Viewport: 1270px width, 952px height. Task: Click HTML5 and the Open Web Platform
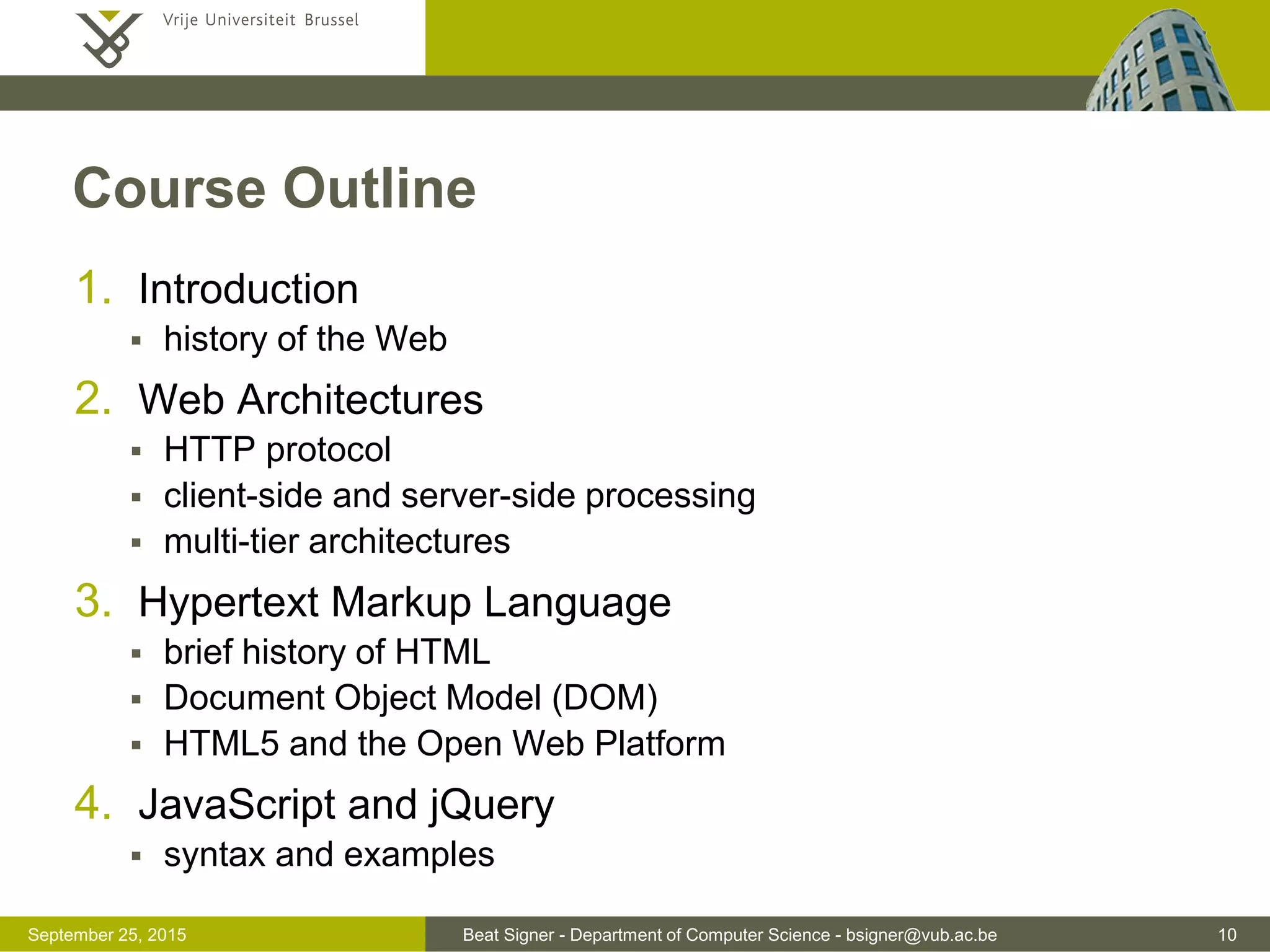coord(444,744)
